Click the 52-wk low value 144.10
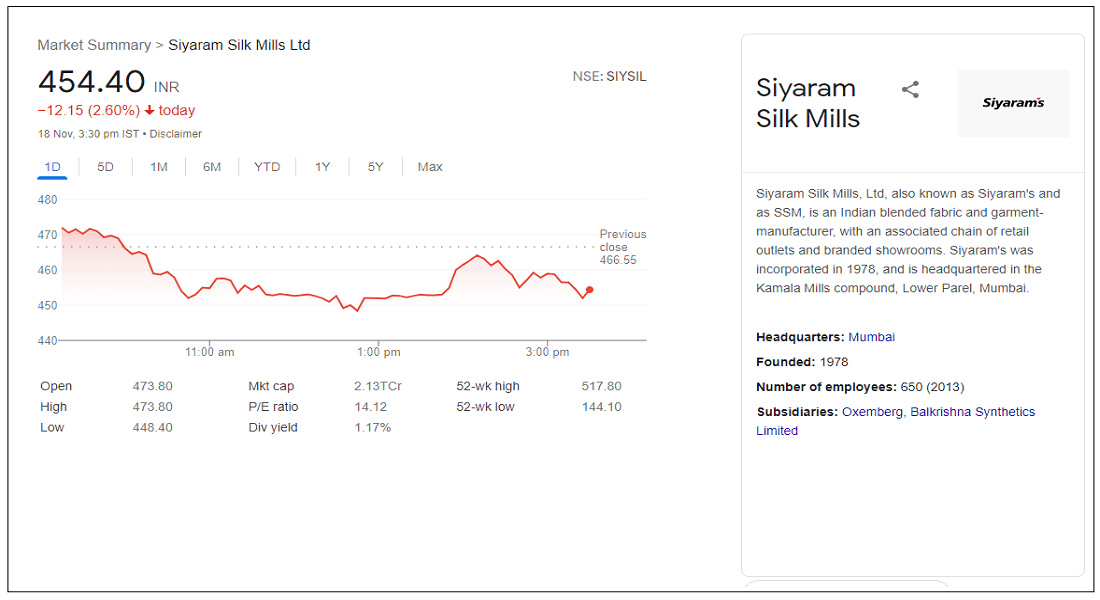The width and height of the screenshot is (1100, 600). (x=601, y=407)
